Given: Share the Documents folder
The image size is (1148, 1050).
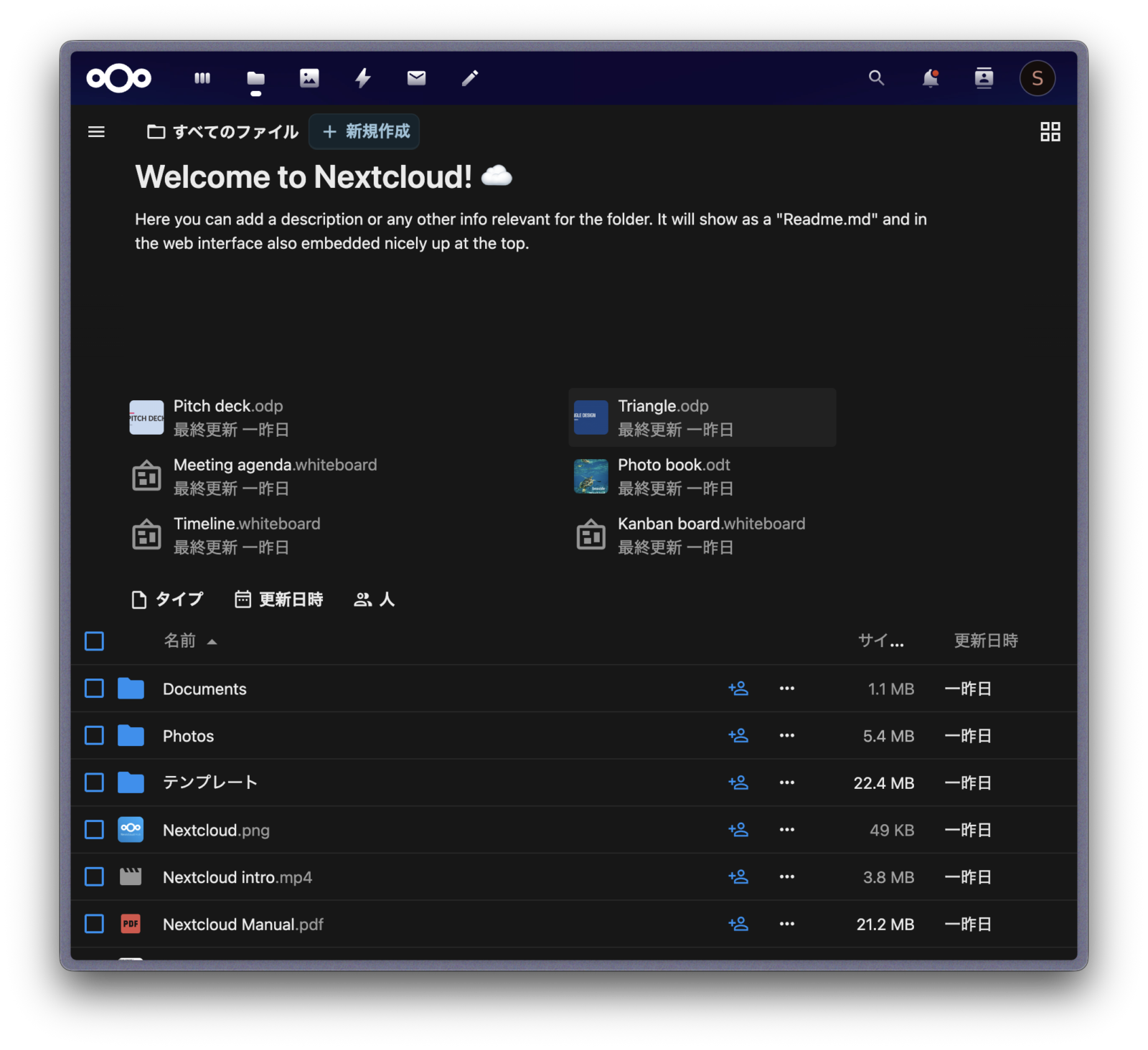Looking at the screenshot, I should pyautogui.click(x=738, y=689).
